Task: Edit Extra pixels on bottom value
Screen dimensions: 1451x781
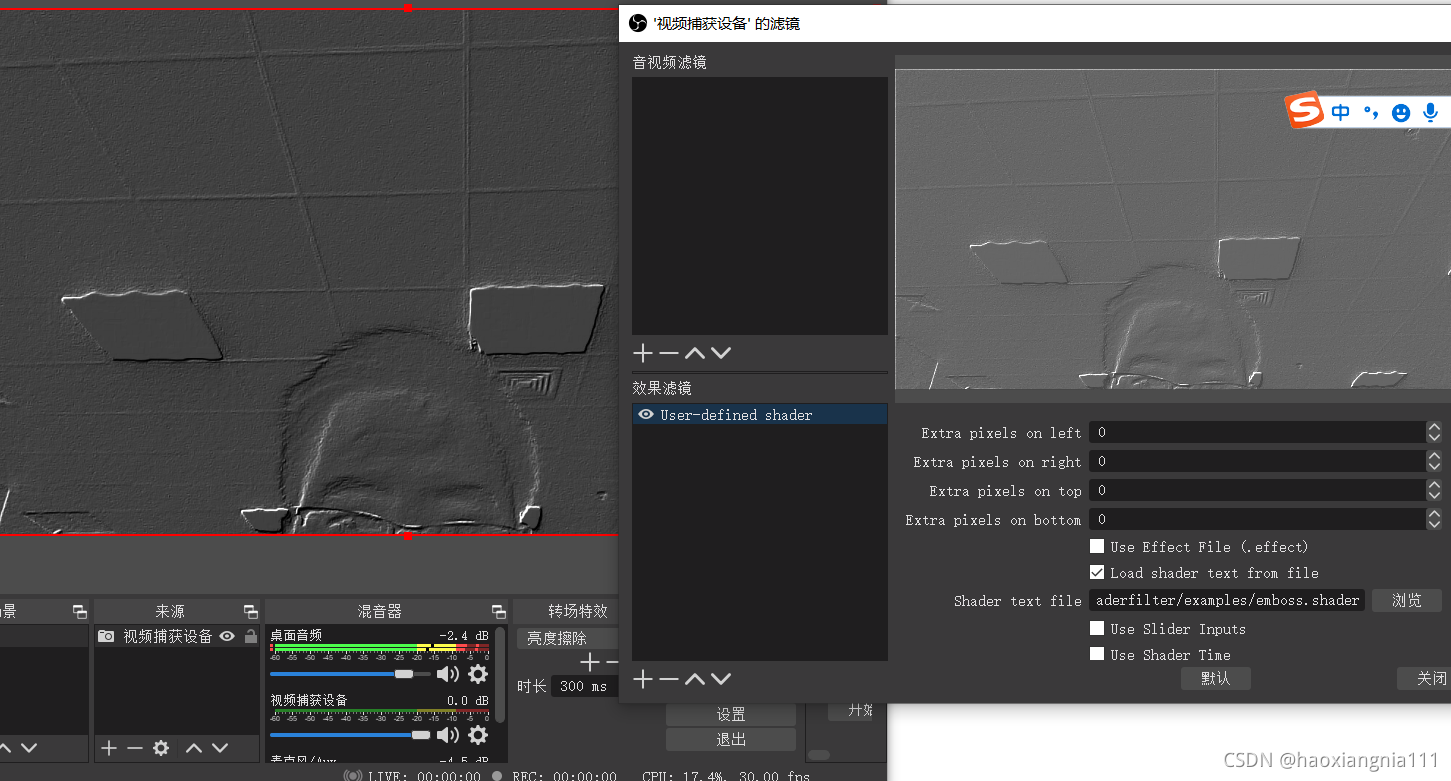Action: [1257, 519]
